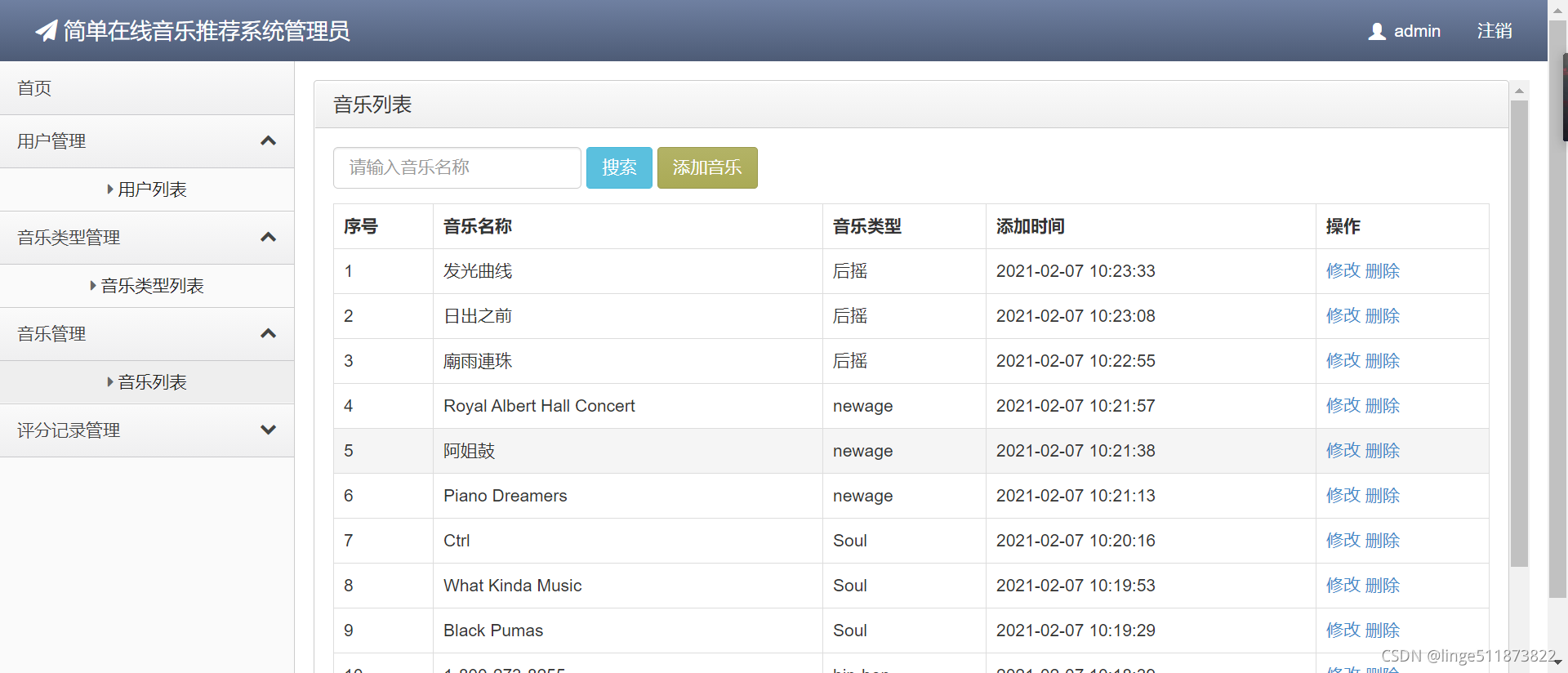Click 删除 for What Kinda Music
Image resolution: width=1568 pixels, height=673 pixels.
point(1383,586)
